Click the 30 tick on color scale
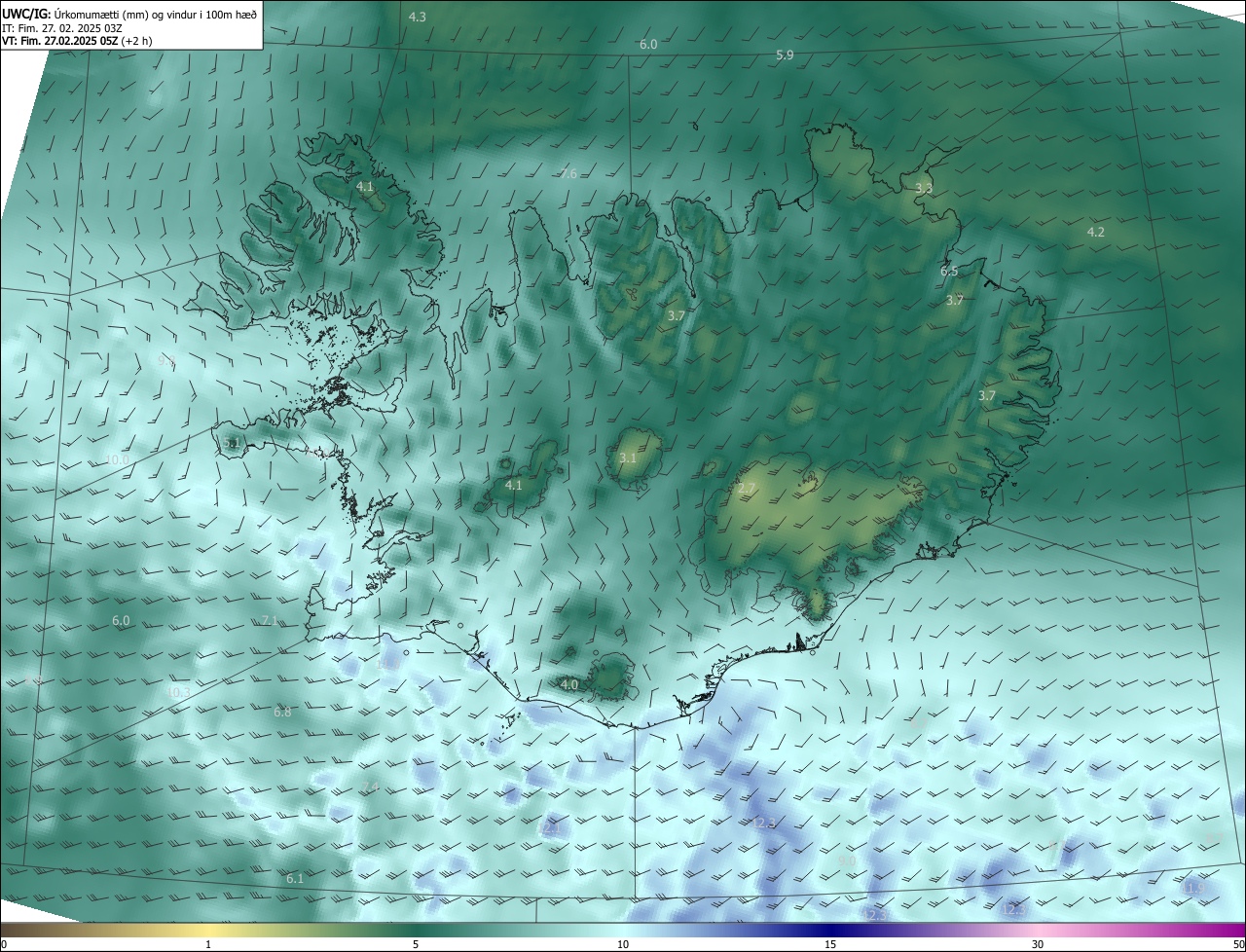The width and height of the screenshot is (1246, 952). 1038,944
